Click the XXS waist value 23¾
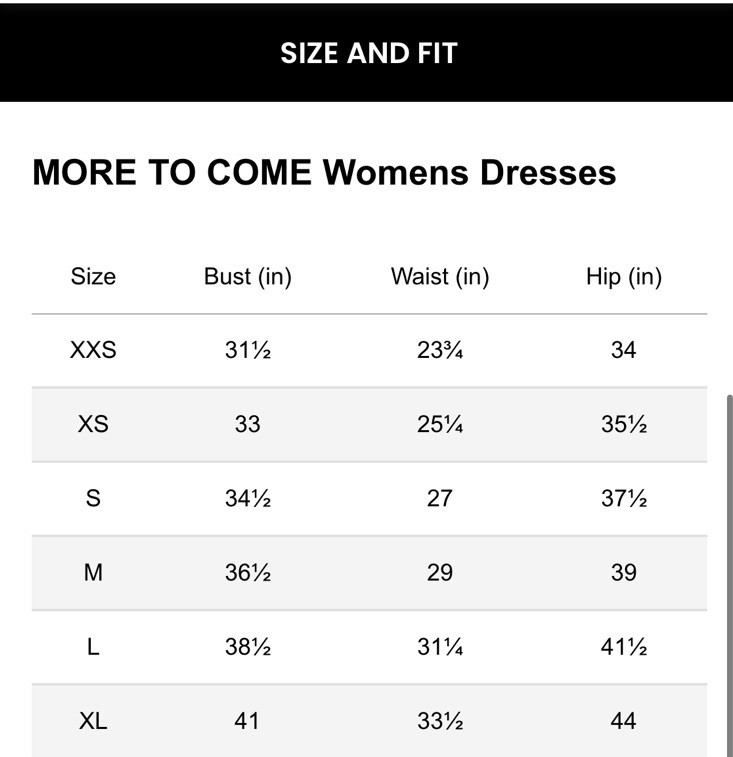The image size is (733, 757). [x=440, y=351]
